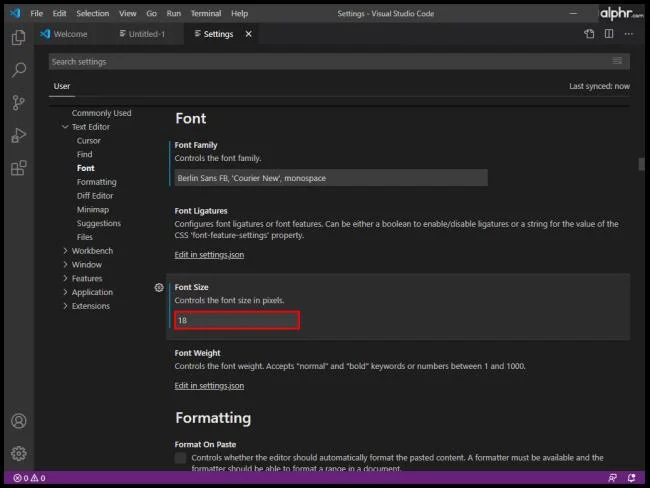Image resolution: width=650 pixels, height=488 pixels.
Task: Select Find in settings tree
Action: pos(84,154)
